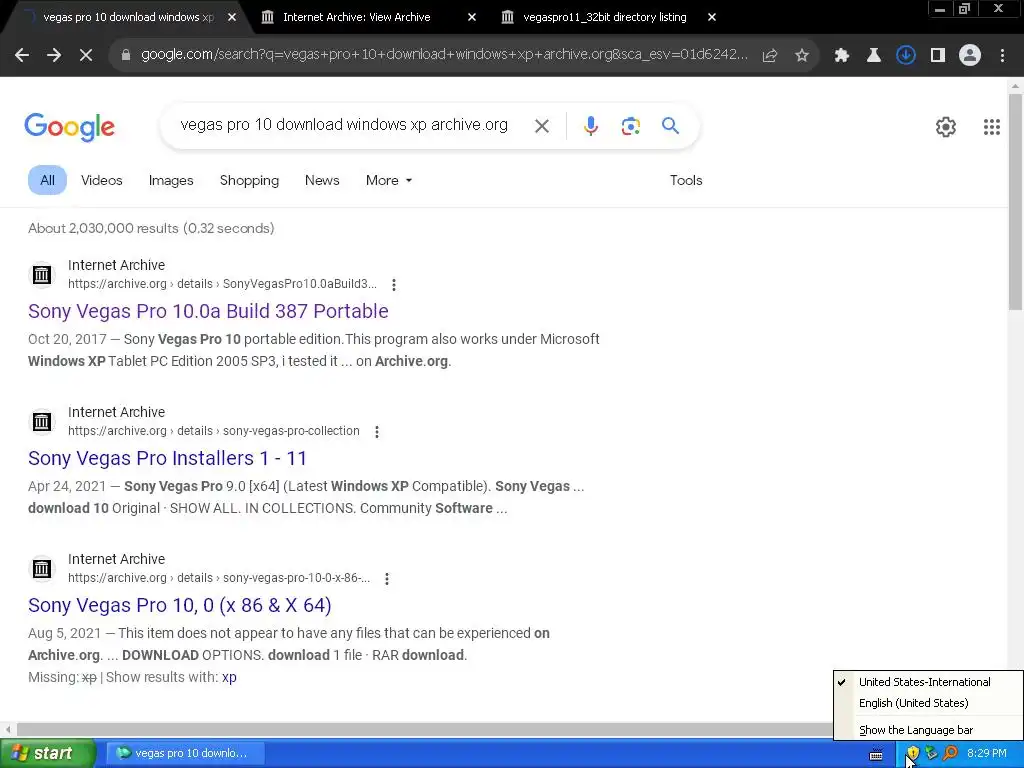This screenshot has width=1024, height=768.
Task: Clear the Google search box text
Action: coord(541,125)
